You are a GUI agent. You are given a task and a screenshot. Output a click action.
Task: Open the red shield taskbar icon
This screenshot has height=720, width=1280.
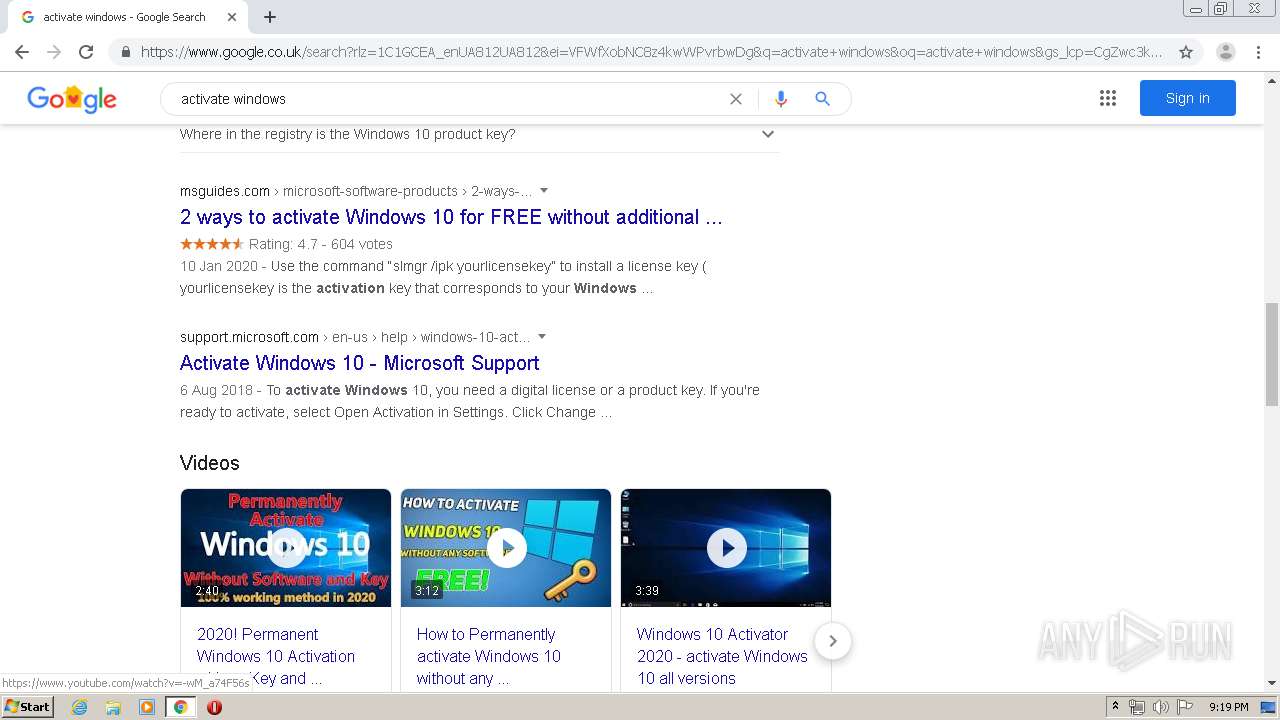[214, 707]
